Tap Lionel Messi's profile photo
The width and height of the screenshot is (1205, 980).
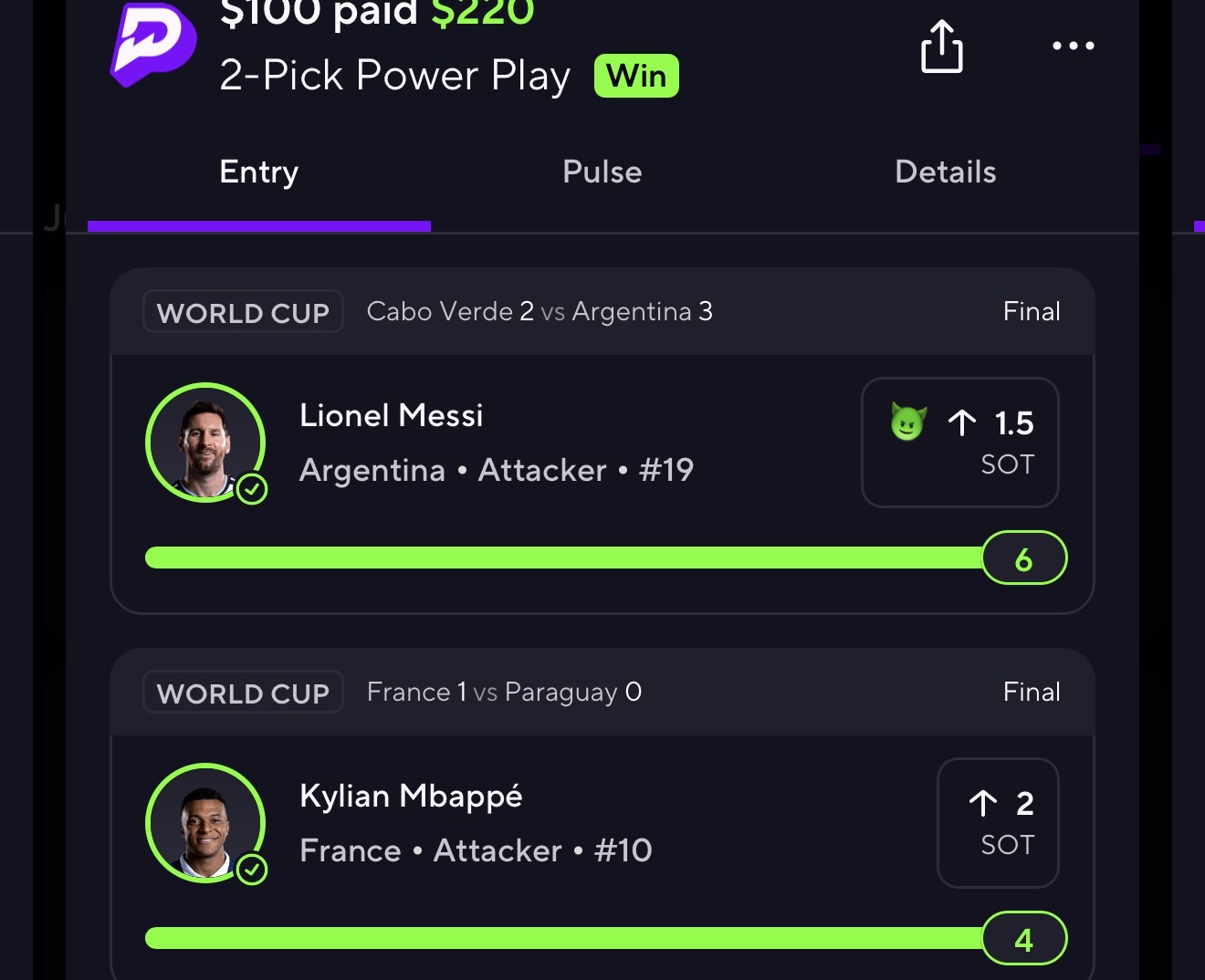pos(205,443)
